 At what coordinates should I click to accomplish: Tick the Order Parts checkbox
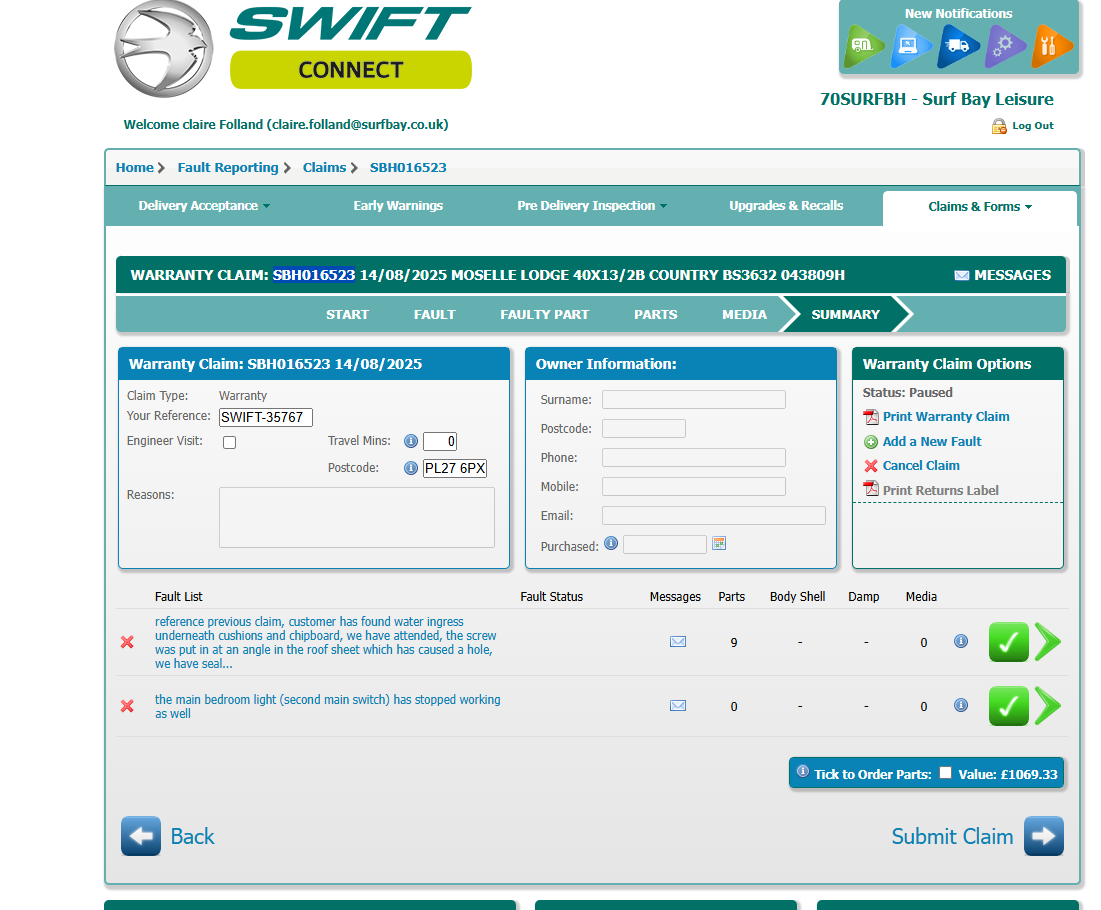pyautogui.click(x=946, y=772)
